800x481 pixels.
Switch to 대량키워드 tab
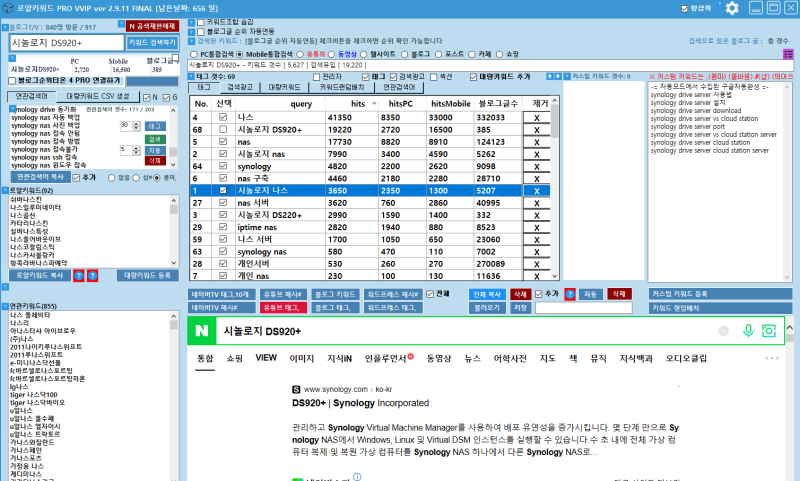point(285,87)
